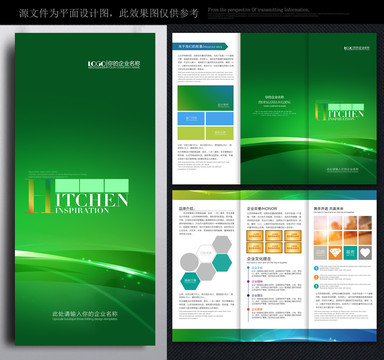
Task: Click the white heart icon tile
Action: [365, 253]
